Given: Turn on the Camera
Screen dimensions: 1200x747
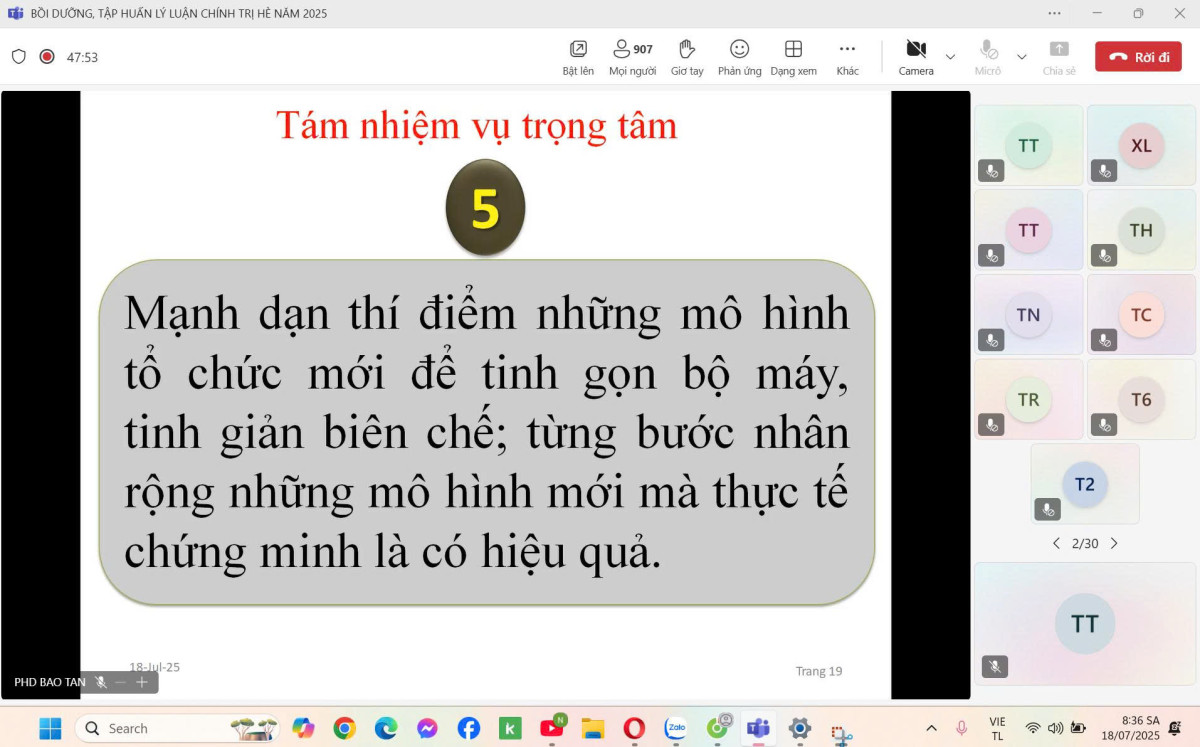Looking at the screenshot, I should coord(916,56).
